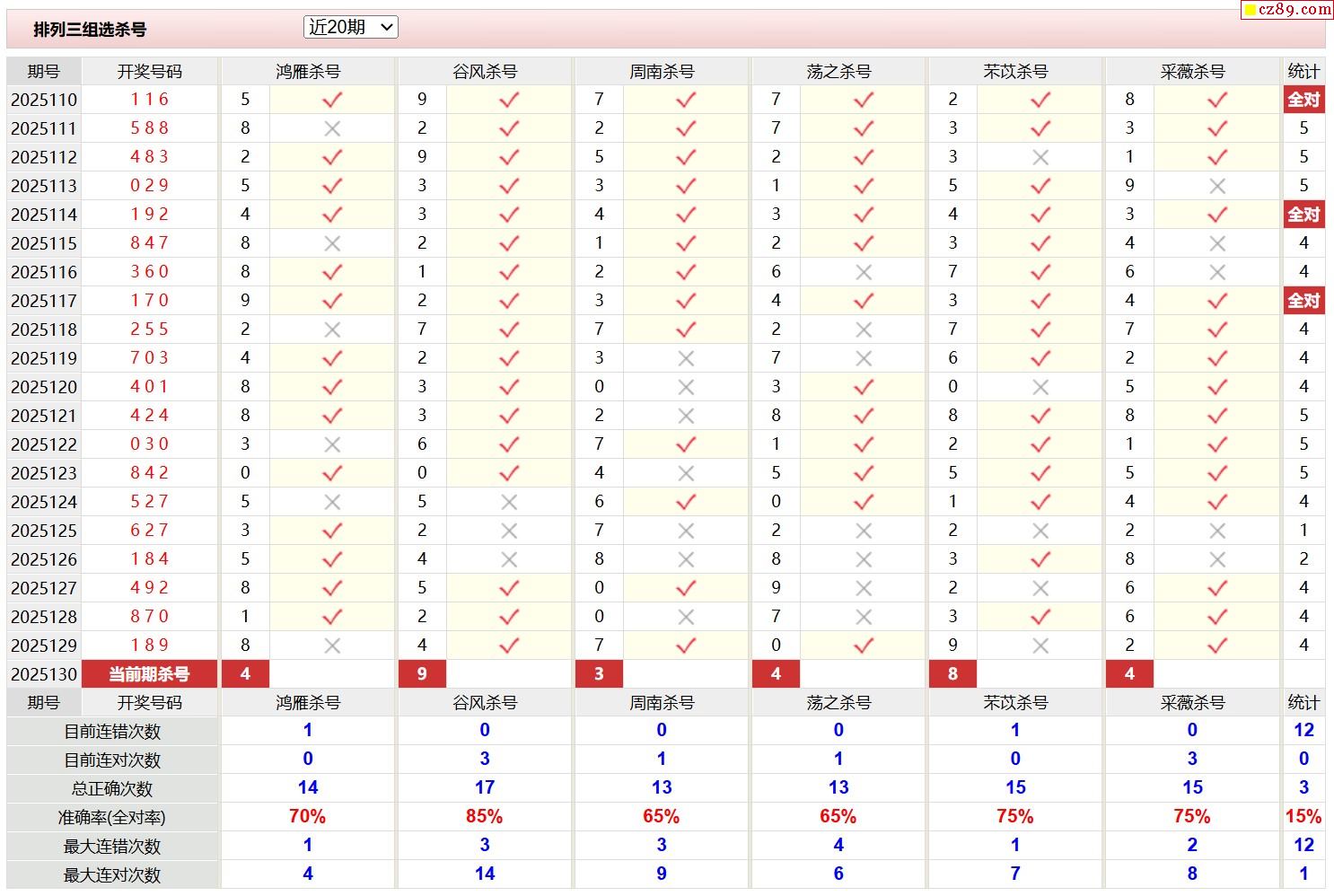Click the 全对 badge in row 2025117
Image resolution: width=1334 pixels, height=896 pixels.
click(x=1303, y=301)
